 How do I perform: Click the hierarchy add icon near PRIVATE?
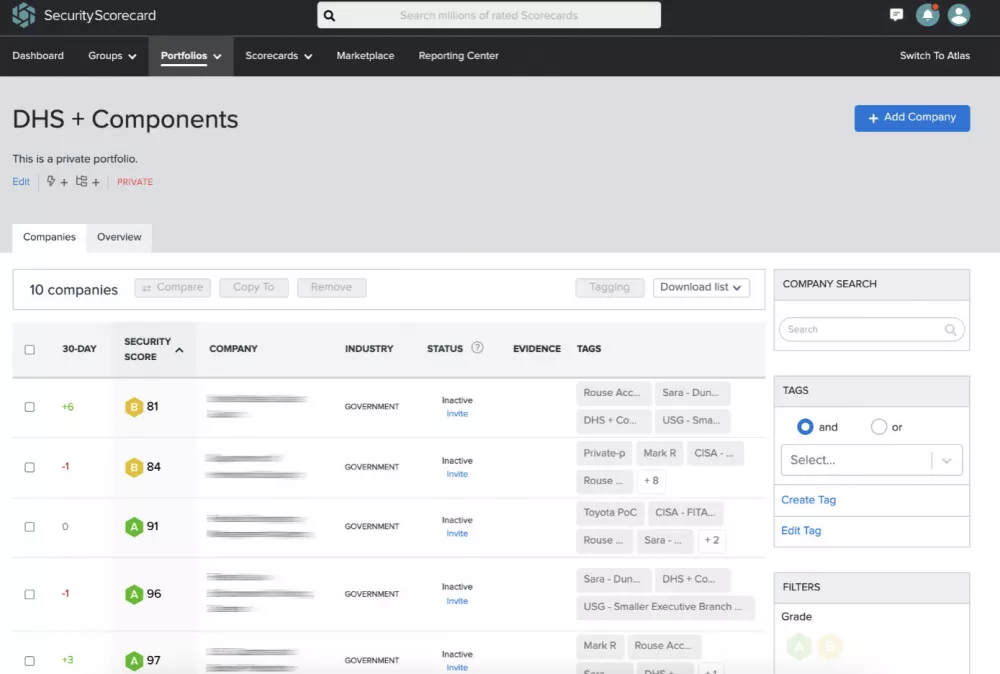click(x=88, y=182)
